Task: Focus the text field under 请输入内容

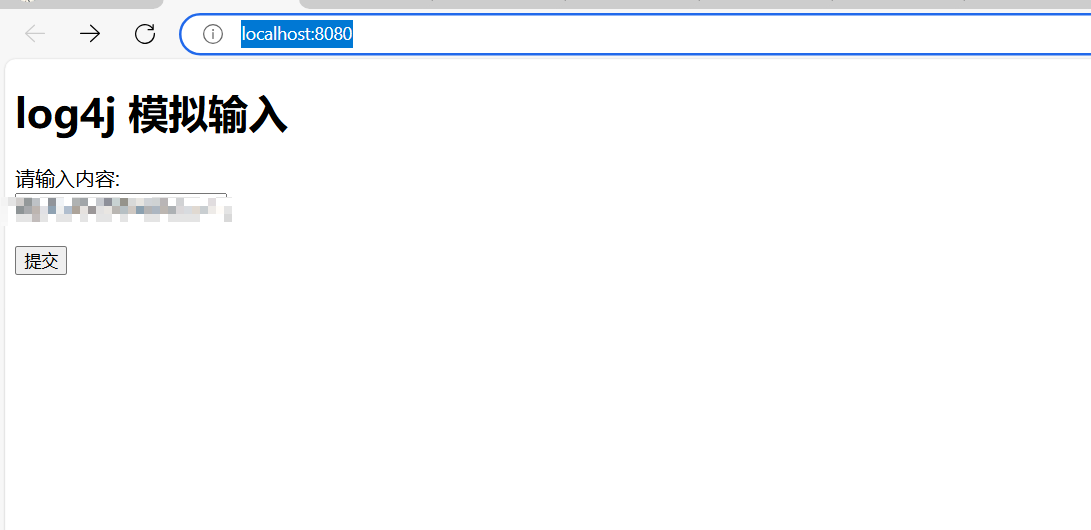Action: click(121, 208)
